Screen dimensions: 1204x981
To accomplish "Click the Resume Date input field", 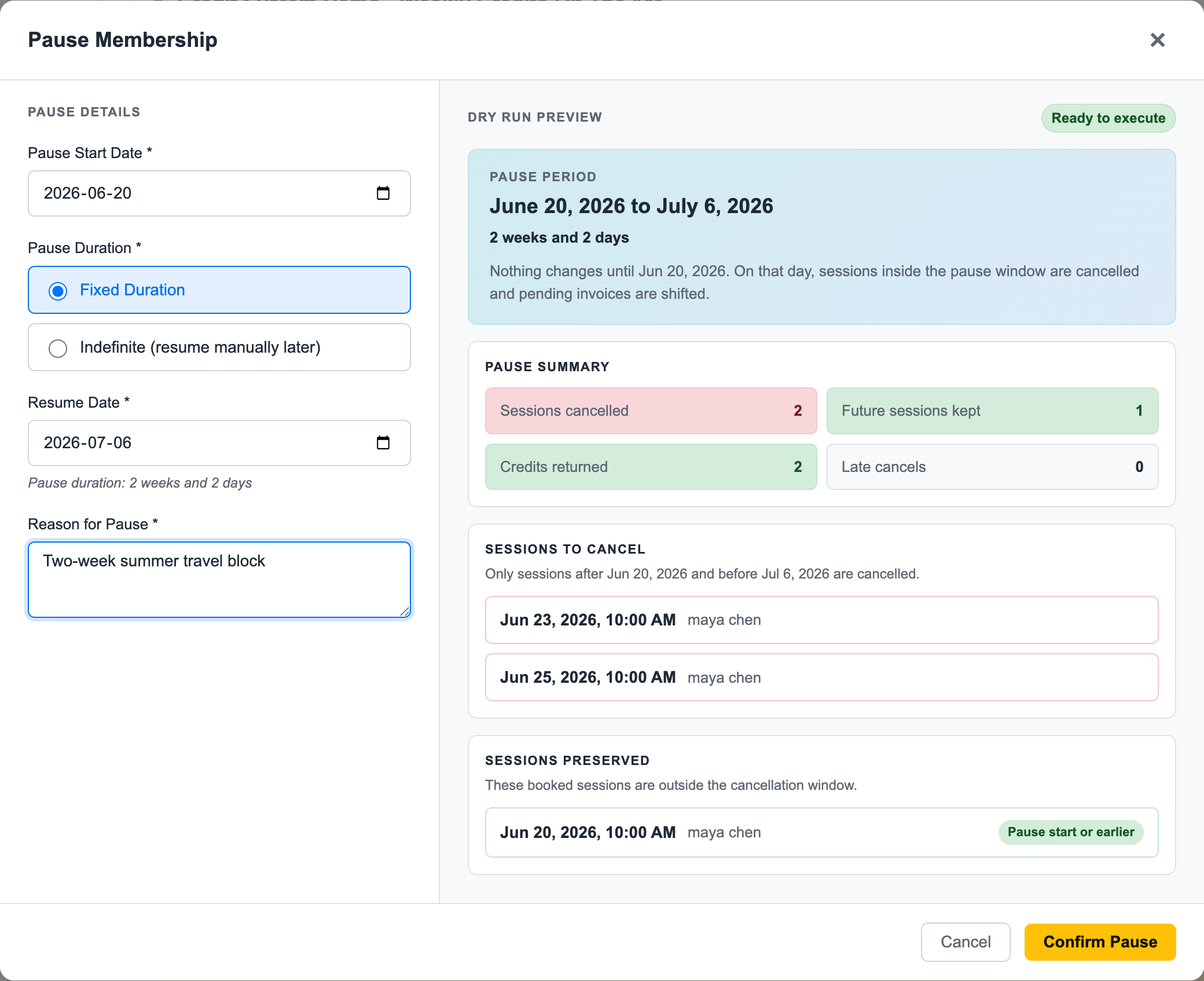I will coord(219,443).
